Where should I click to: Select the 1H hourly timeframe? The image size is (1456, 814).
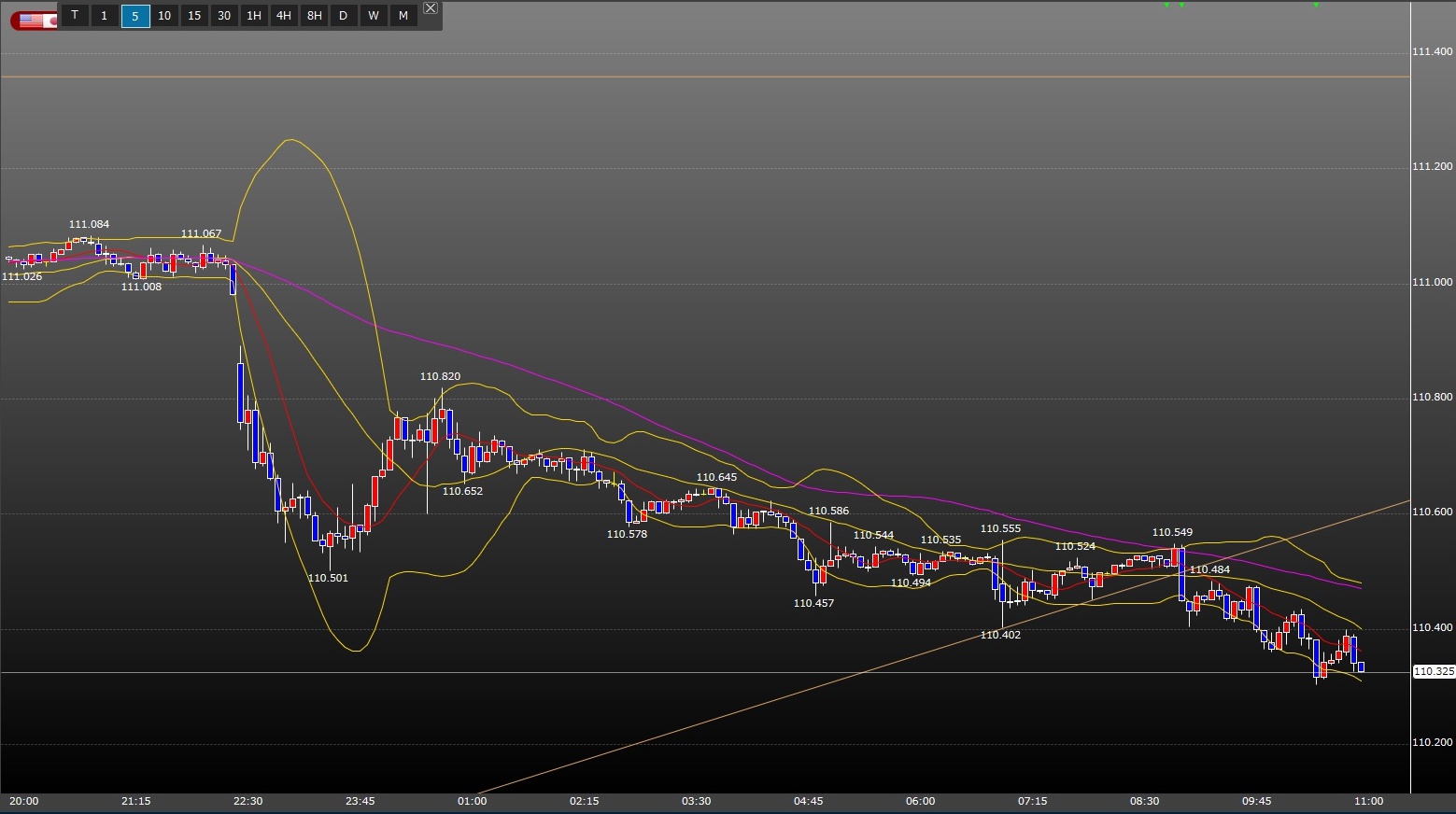[x=254, y=15]
